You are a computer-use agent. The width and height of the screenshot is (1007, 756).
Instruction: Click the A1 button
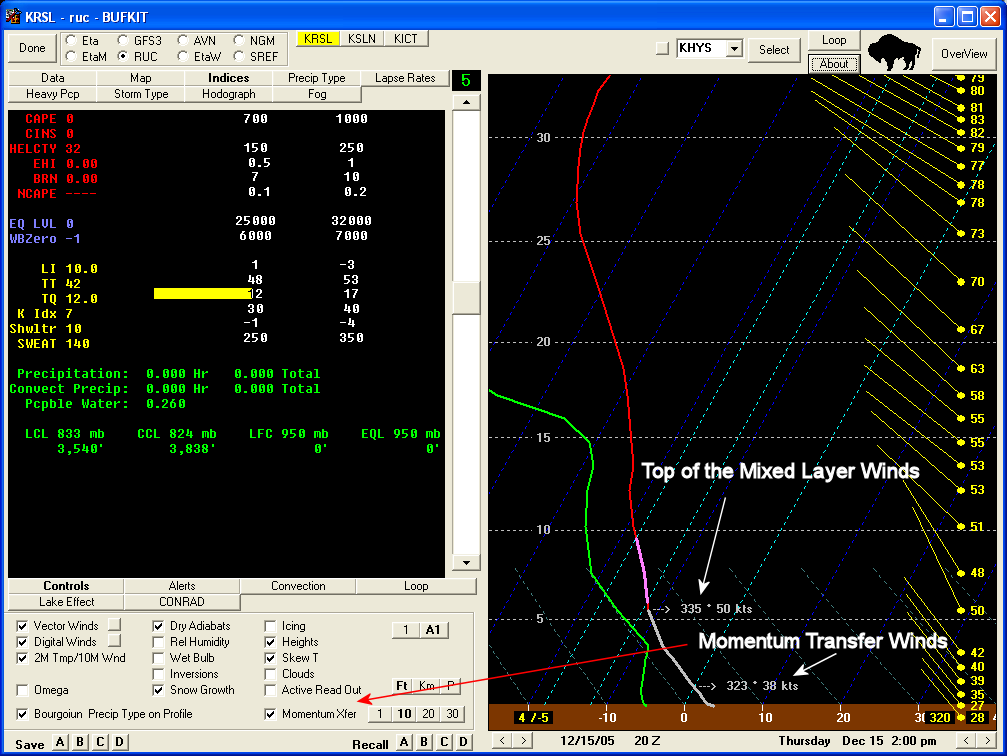click(x=433, y=629)
